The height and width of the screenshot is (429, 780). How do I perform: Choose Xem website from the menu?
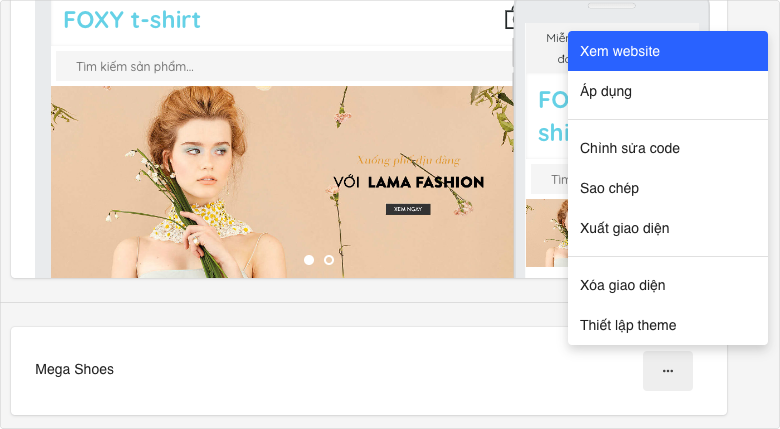[x=667, y=51]
